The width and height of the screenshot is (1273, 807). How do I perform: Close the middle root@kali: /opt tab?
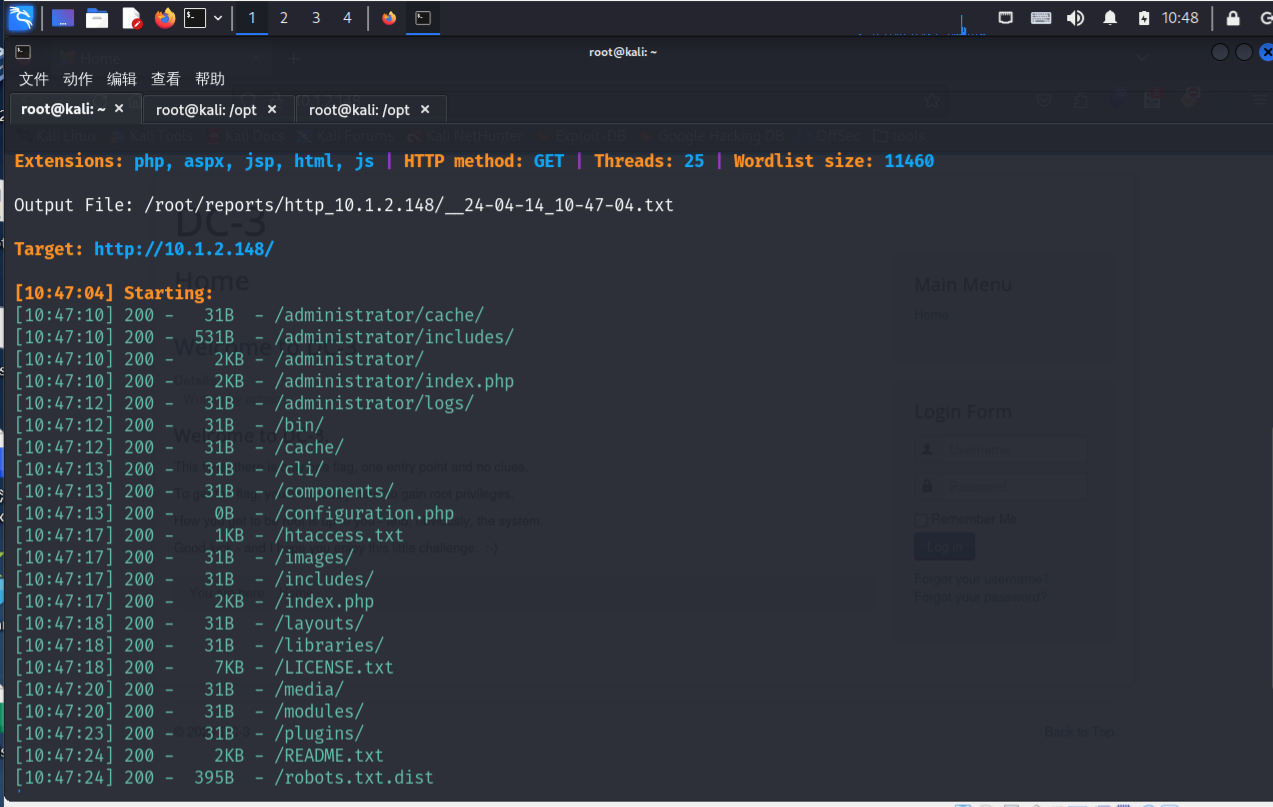[272, 109]
